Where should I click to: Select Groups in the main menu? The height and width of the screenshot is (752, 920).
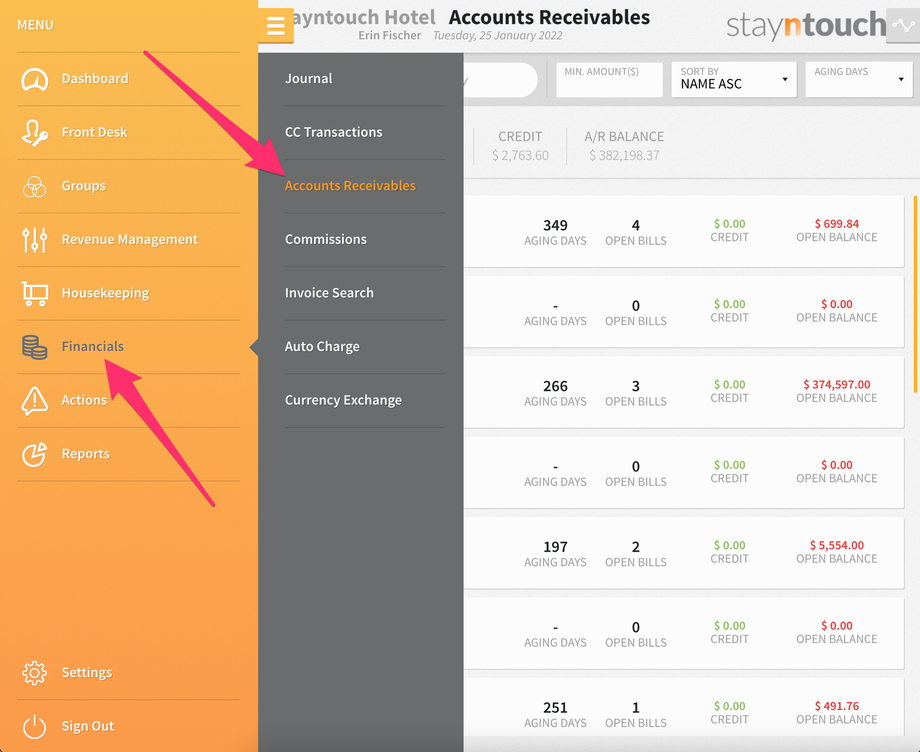click(84, 186)
